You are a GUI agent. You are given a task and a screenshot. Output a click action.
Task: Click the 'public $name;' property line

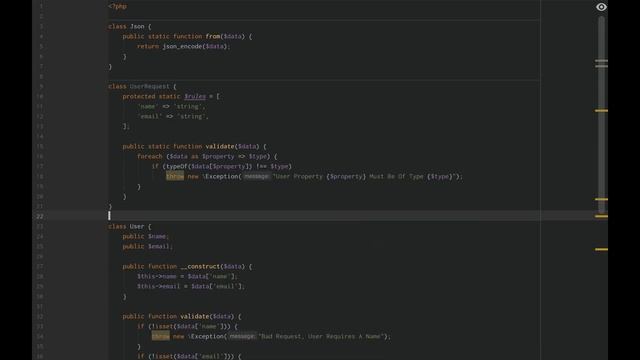(x=145, y=236)
